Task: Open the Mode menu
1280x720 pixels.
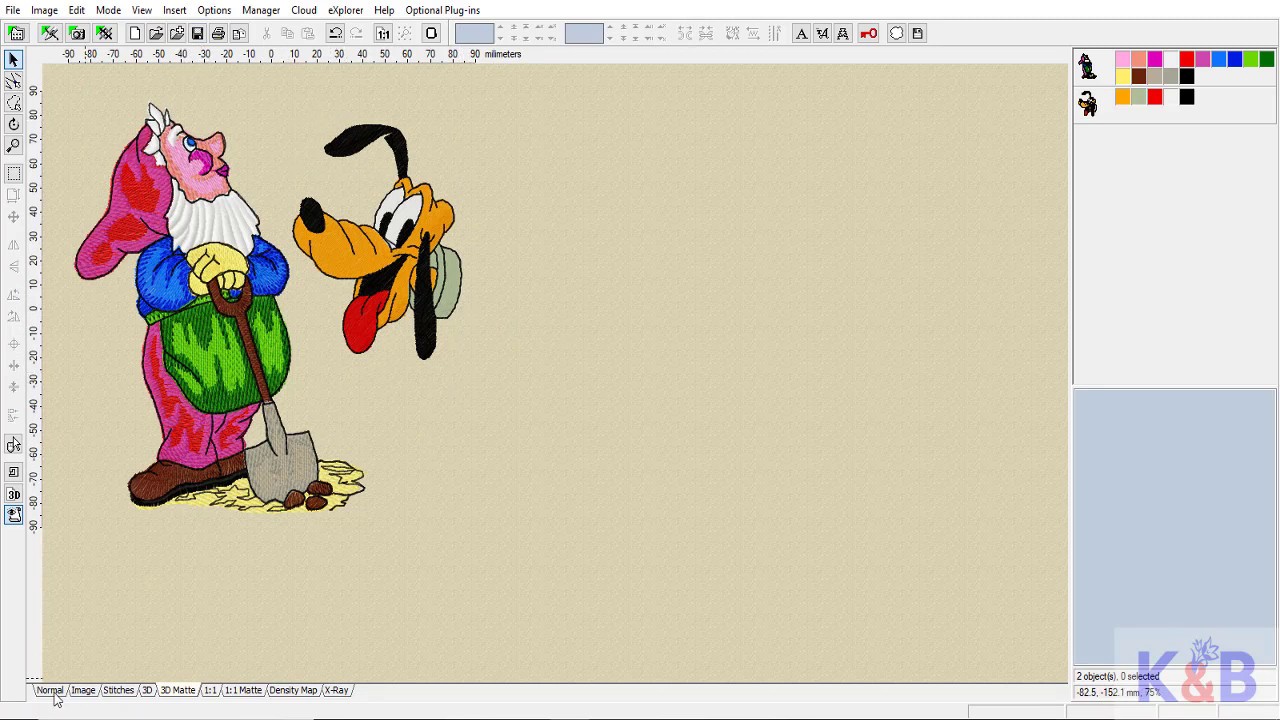Action: point(108,10)
